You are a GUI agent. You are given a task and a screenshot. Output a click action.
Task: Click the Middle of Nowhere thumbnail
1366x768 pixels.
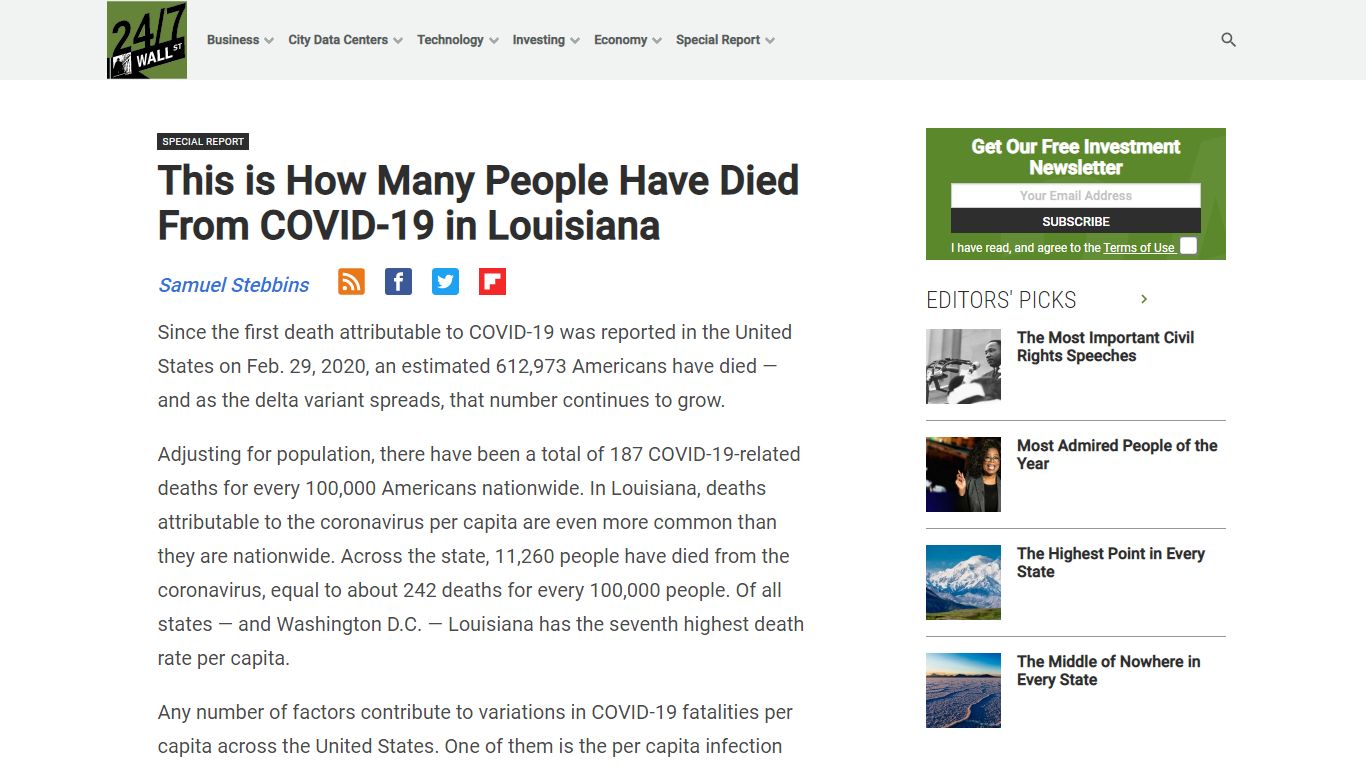click(x=963, y=690)
